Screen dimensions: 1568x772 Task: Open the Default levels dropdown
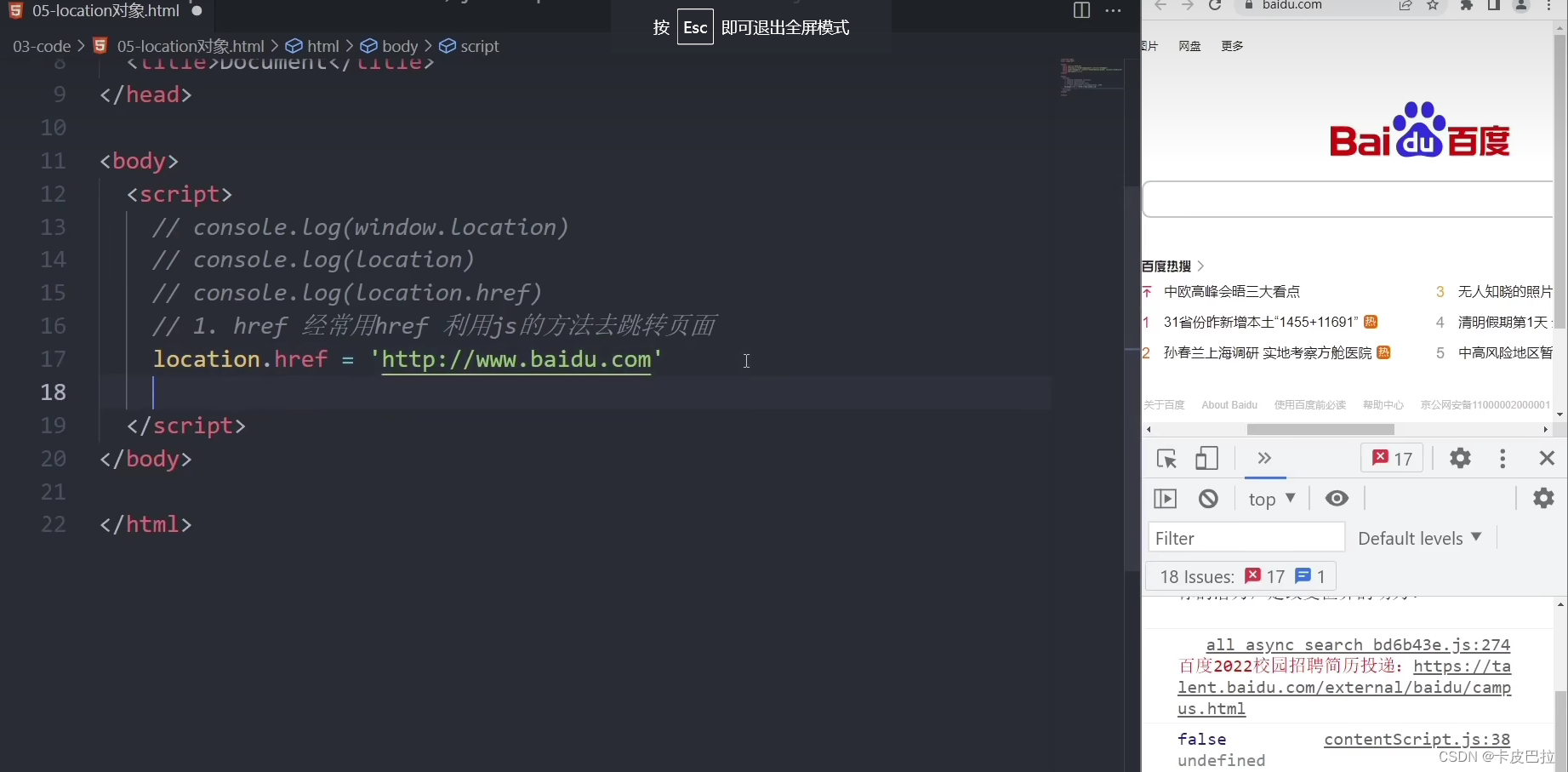(x=1420, y=538)
